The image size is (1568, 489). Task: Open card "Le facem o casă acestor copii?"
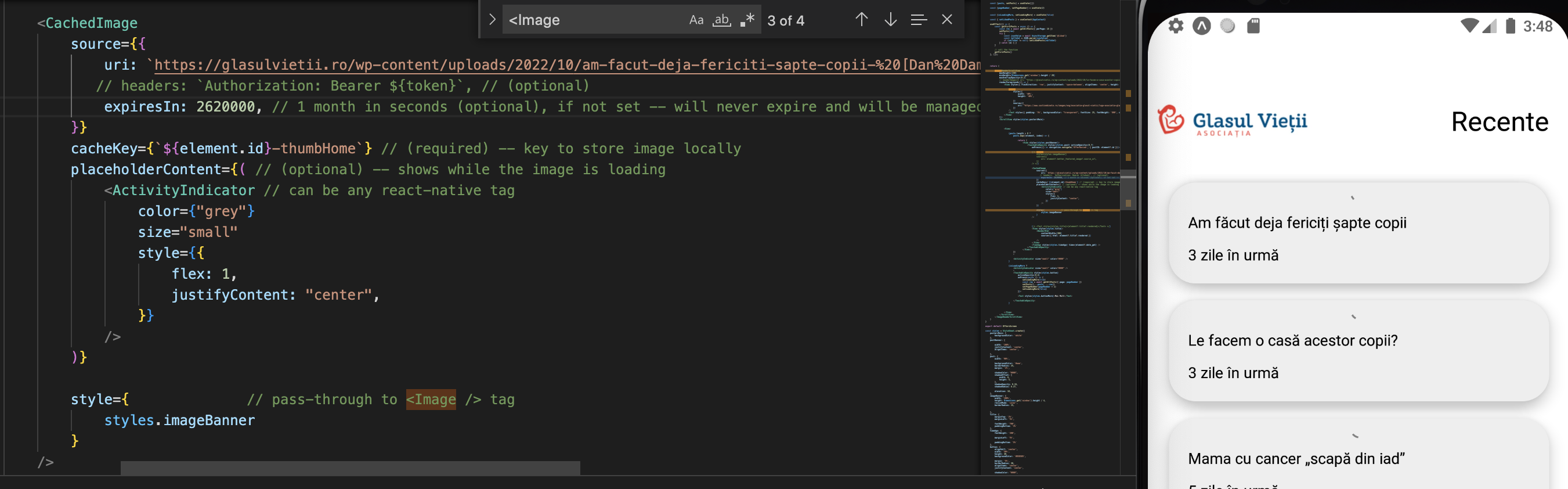[1359, 351]
